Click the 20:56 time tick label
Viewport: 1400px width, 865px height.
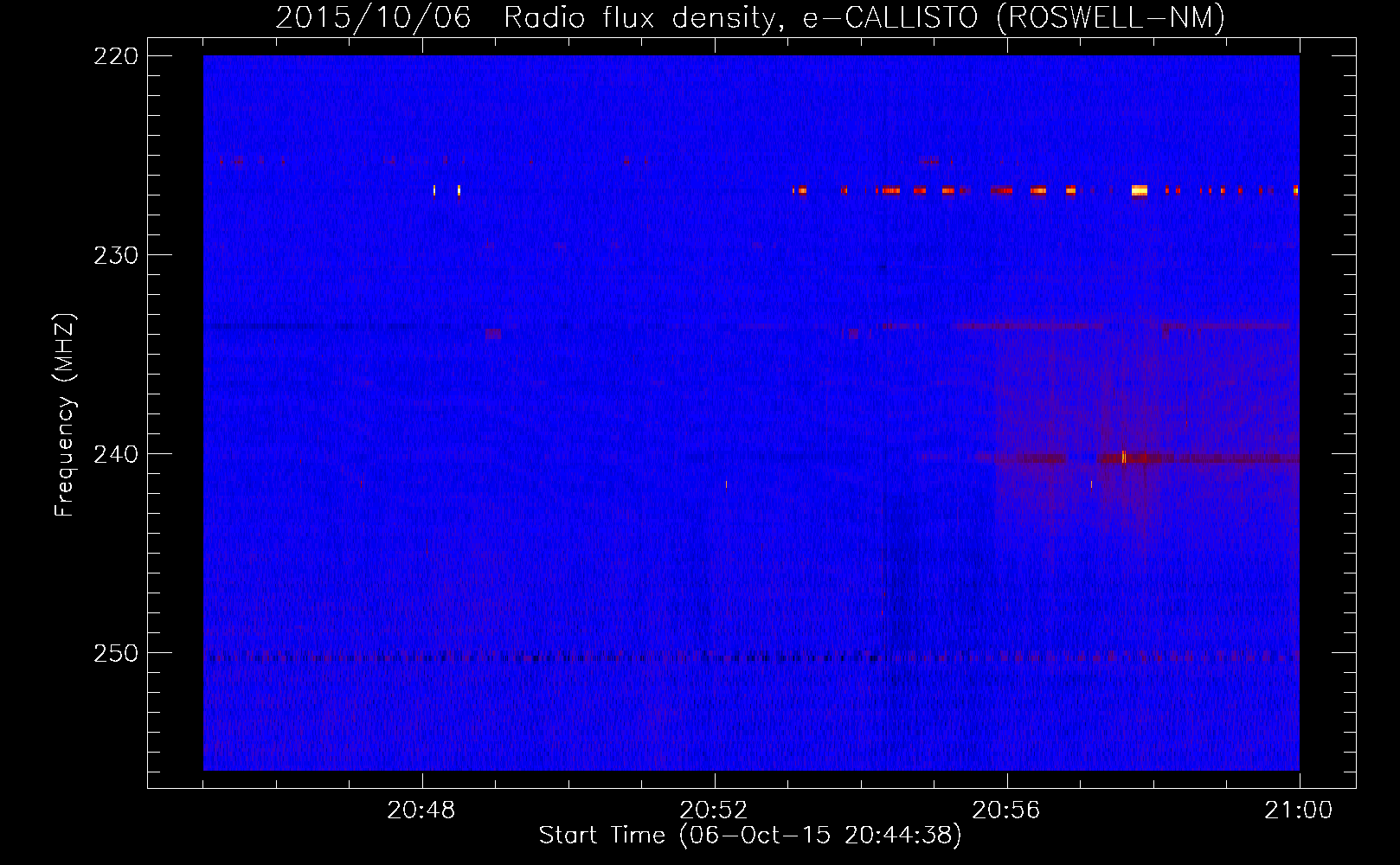(x=1006, y=811)
